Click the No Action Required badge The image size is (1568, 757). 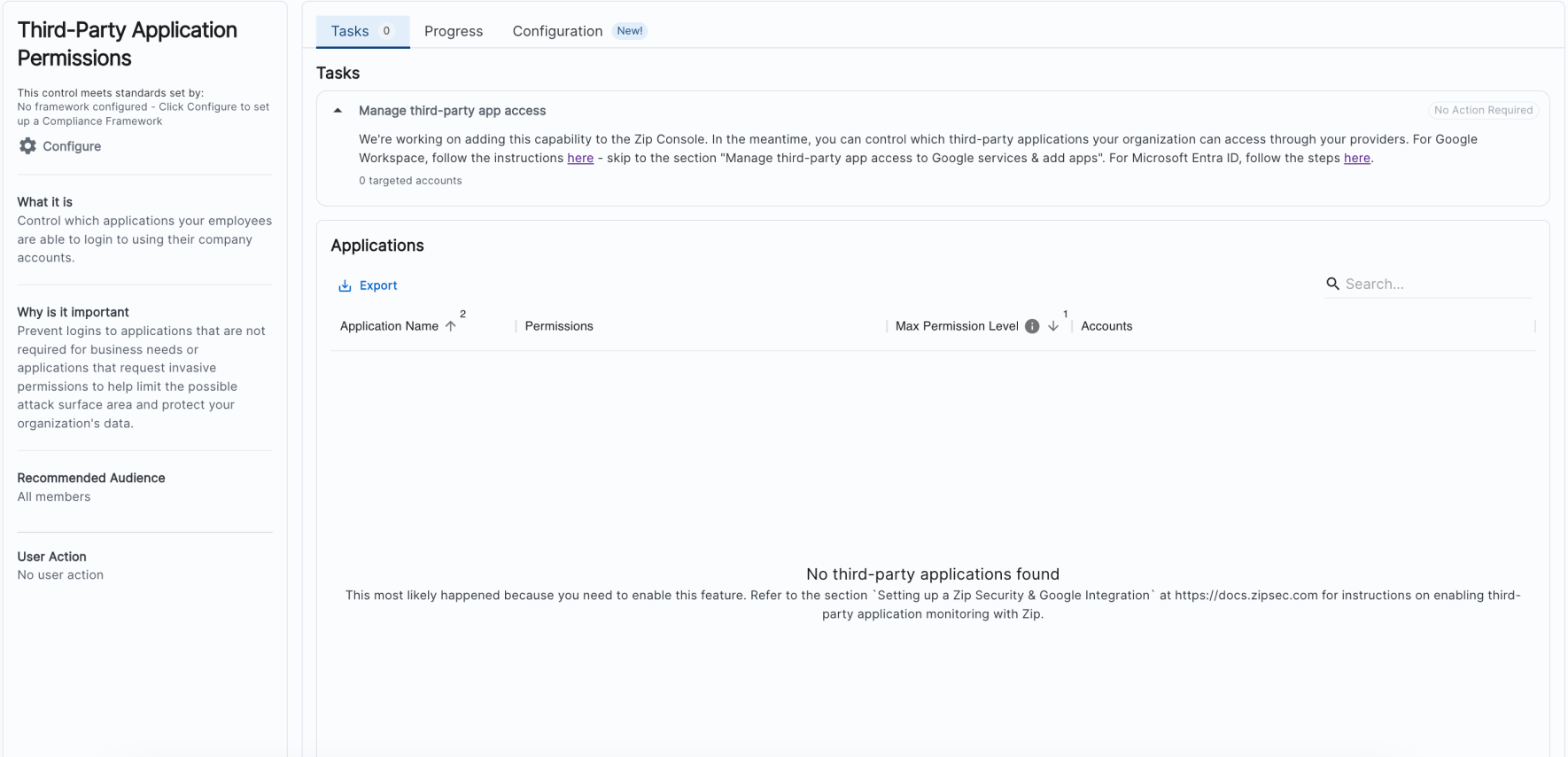click(1483, 110)
